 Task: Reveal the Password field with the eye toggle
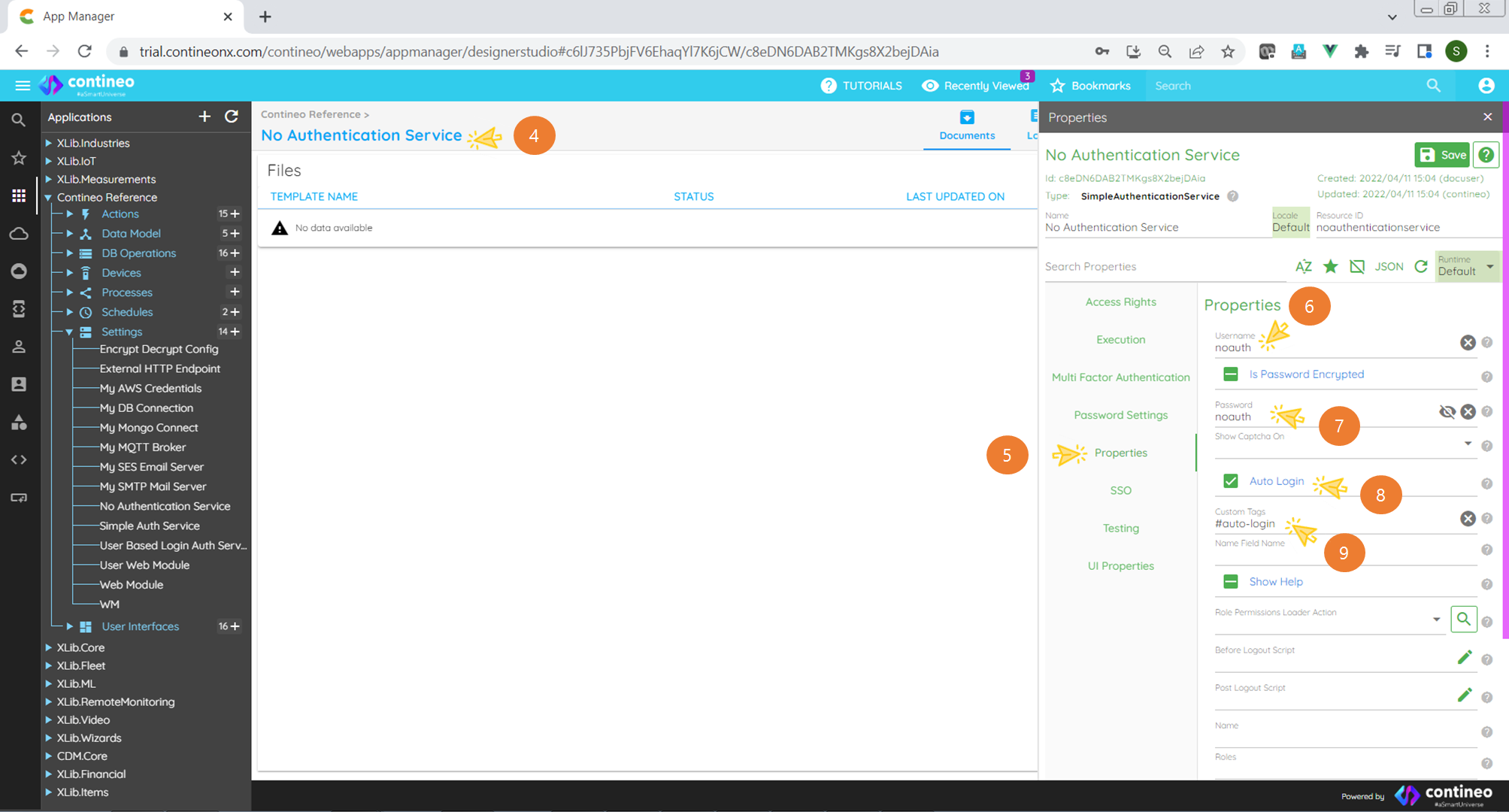tap(1447, 411)
